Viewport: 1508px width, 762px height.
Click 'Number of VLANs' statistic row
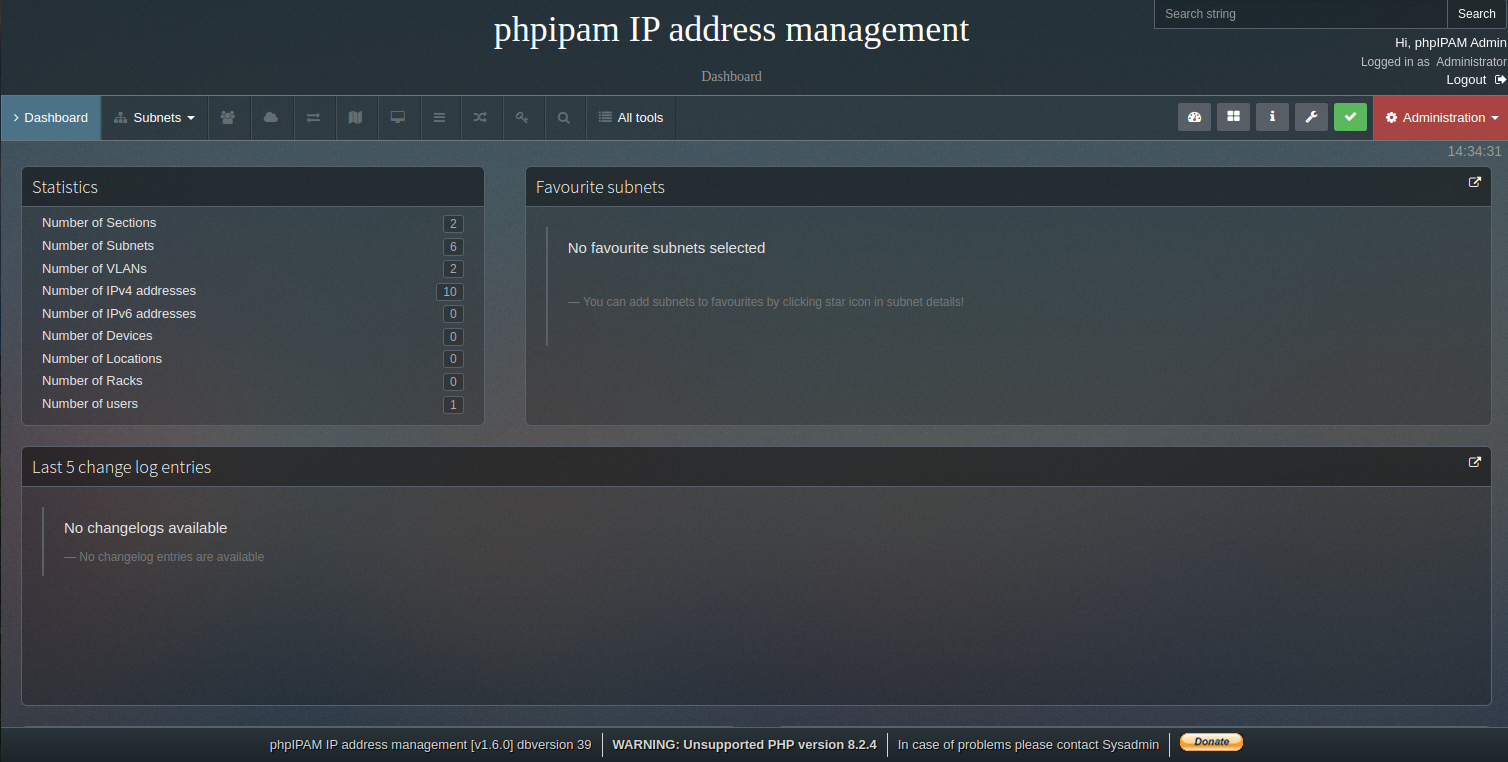(252, 268)
